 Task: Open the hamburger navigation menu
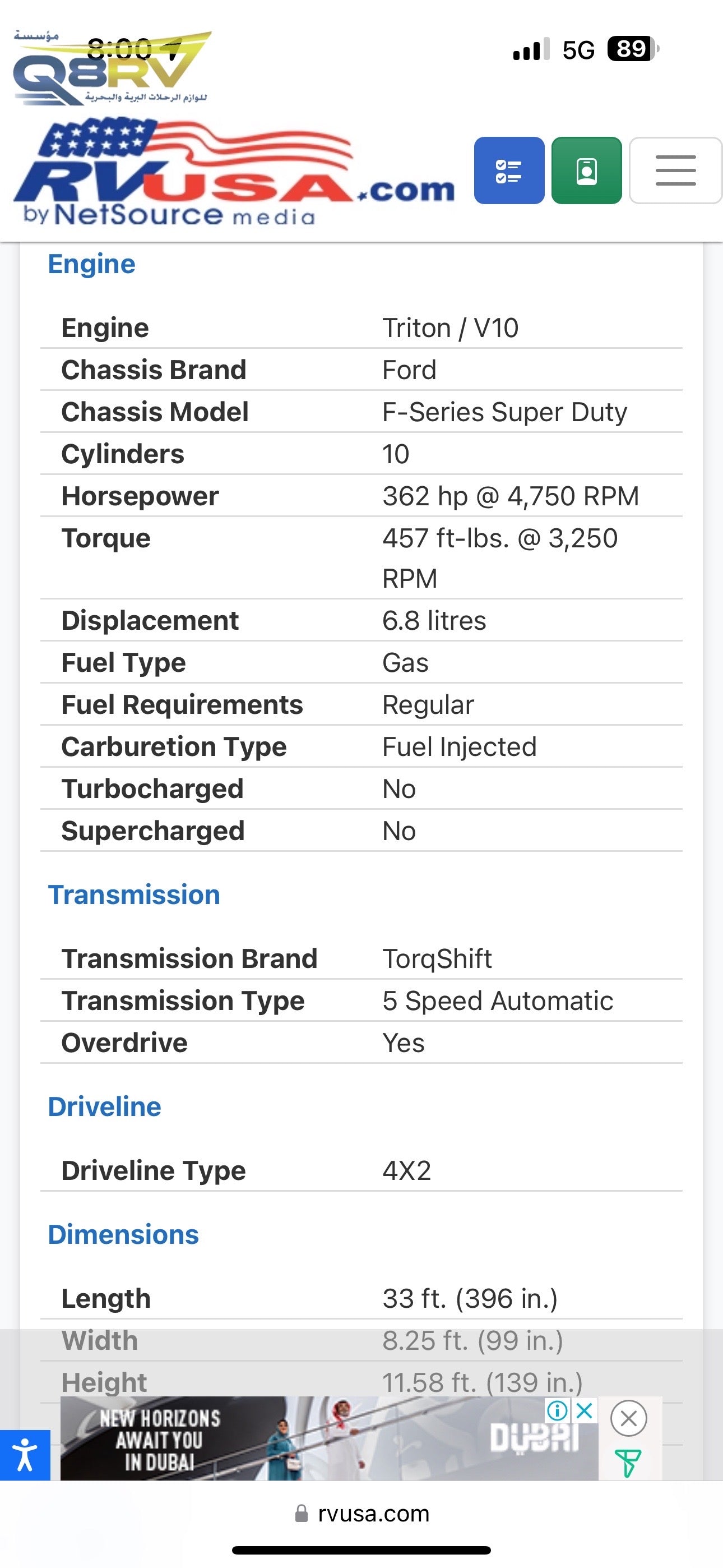675,170
